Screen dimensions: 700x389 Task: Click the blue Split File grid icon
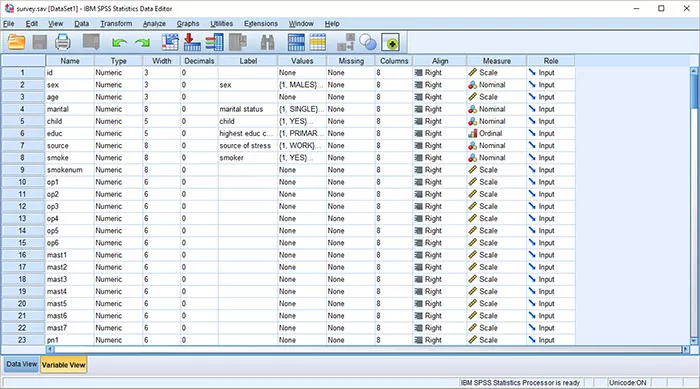(x=296, y=42)
